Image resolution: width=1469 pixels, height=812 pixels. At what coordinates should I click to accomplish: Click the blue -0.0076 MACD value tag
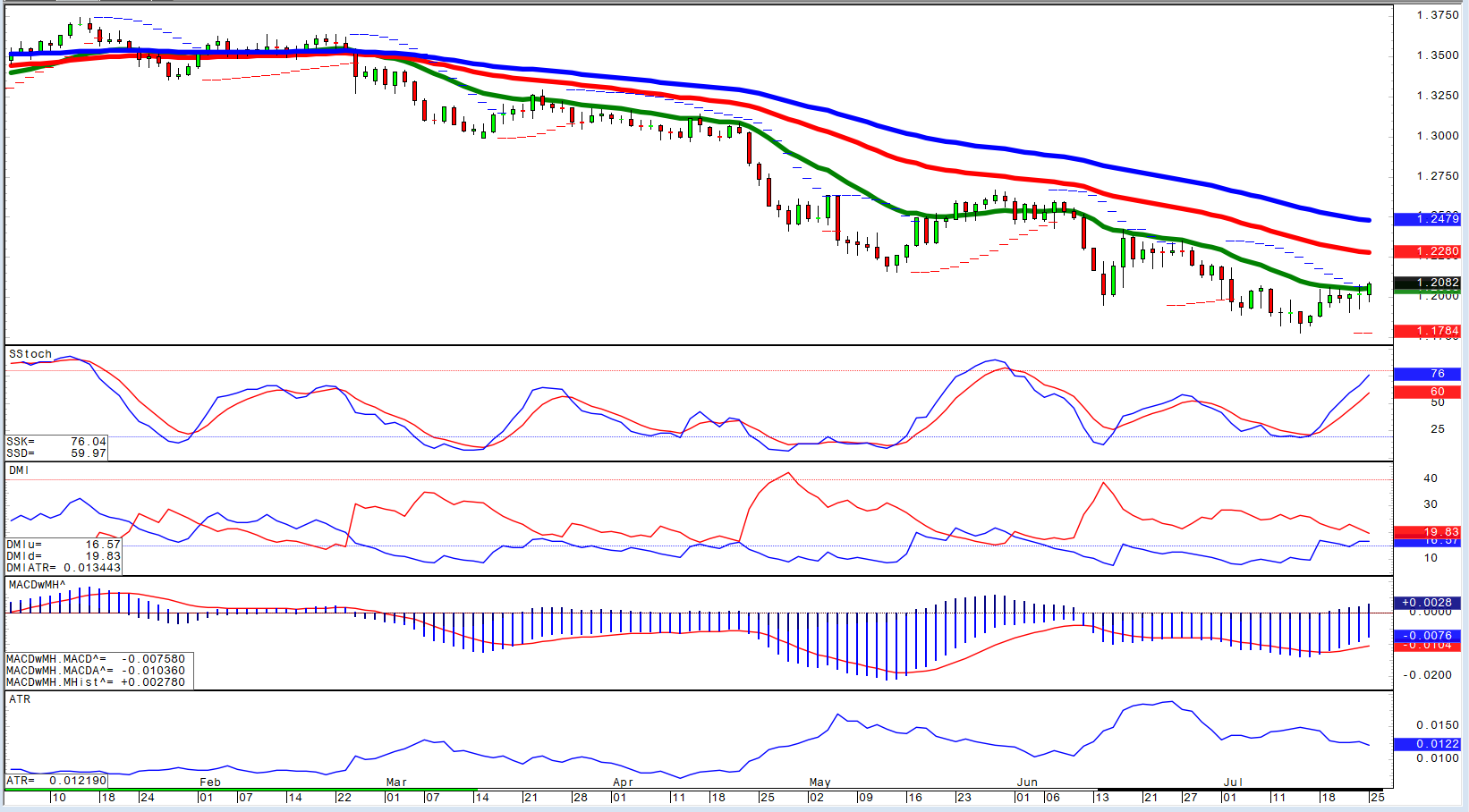[x=1427, y=636]
